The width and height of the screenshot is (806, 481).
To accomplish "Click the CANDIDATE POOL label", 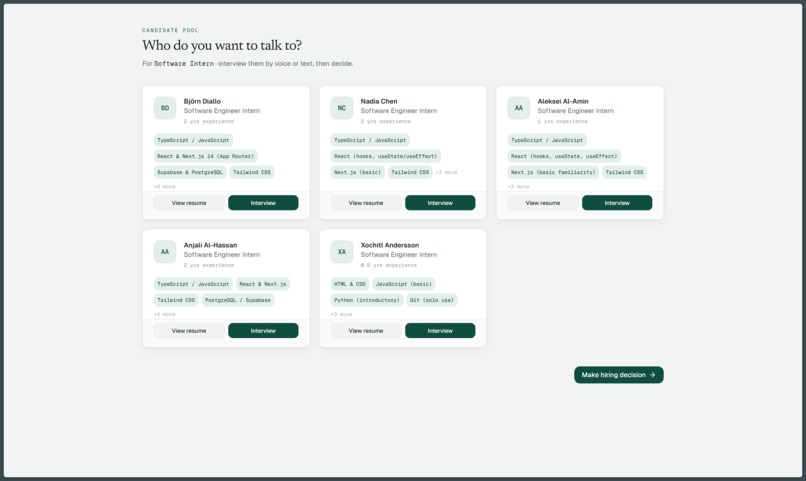I will pyautogui.click(x=170, y=30).
